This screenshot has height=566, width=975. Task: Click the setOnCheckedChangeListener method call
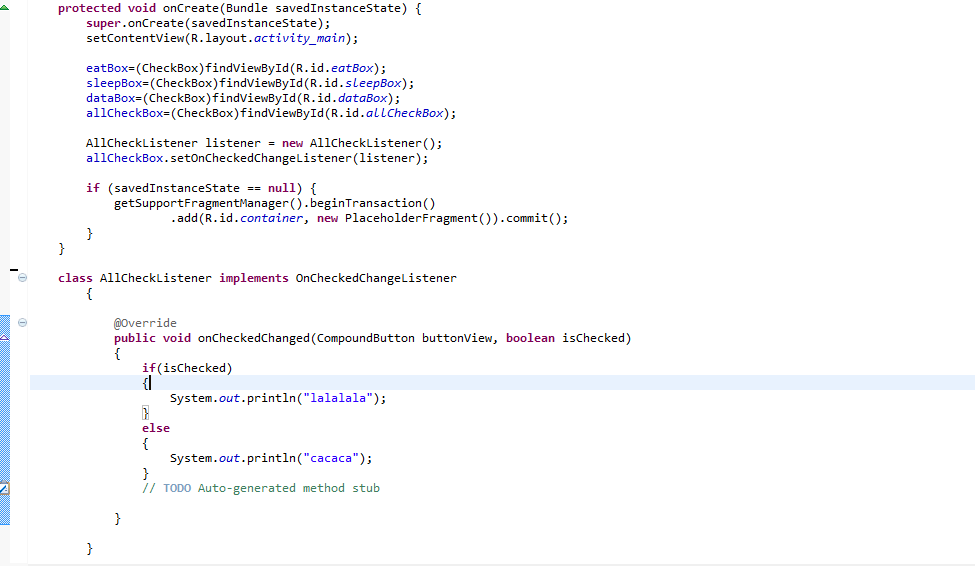pos(261,159)
